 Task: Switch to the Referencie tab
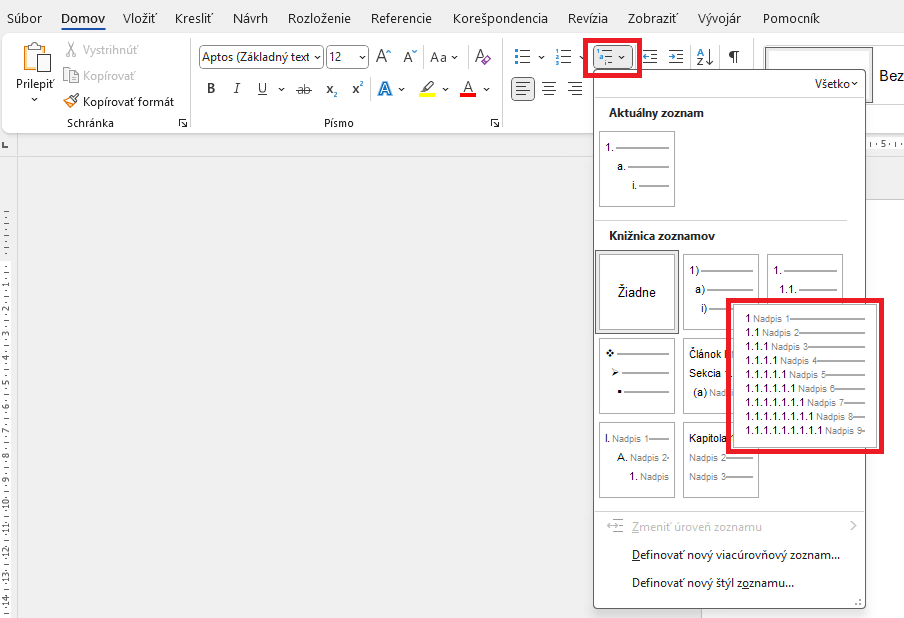click(401, 18)
